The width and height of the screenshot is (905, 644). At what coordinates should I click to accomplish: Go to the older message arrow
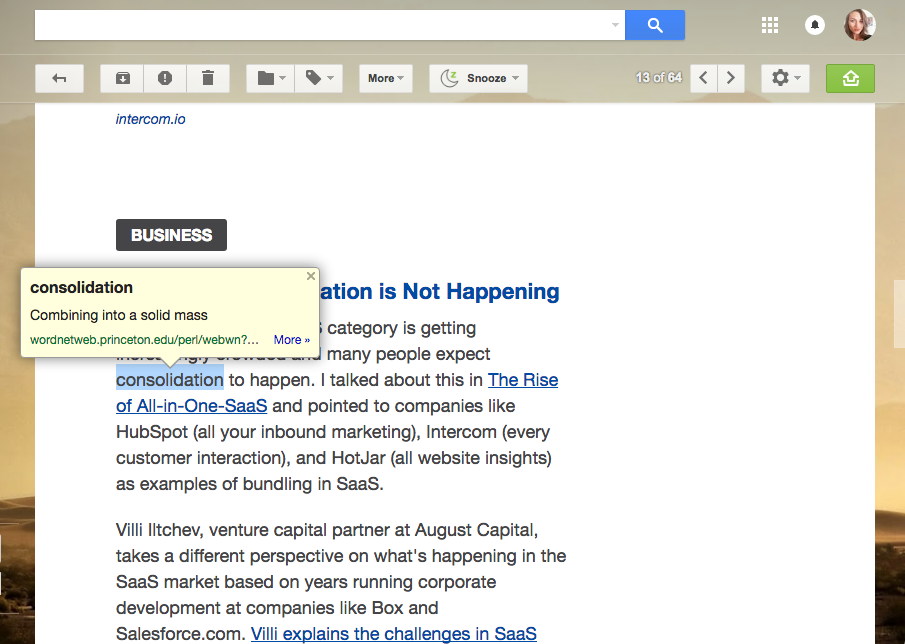[x=731, y=78]
